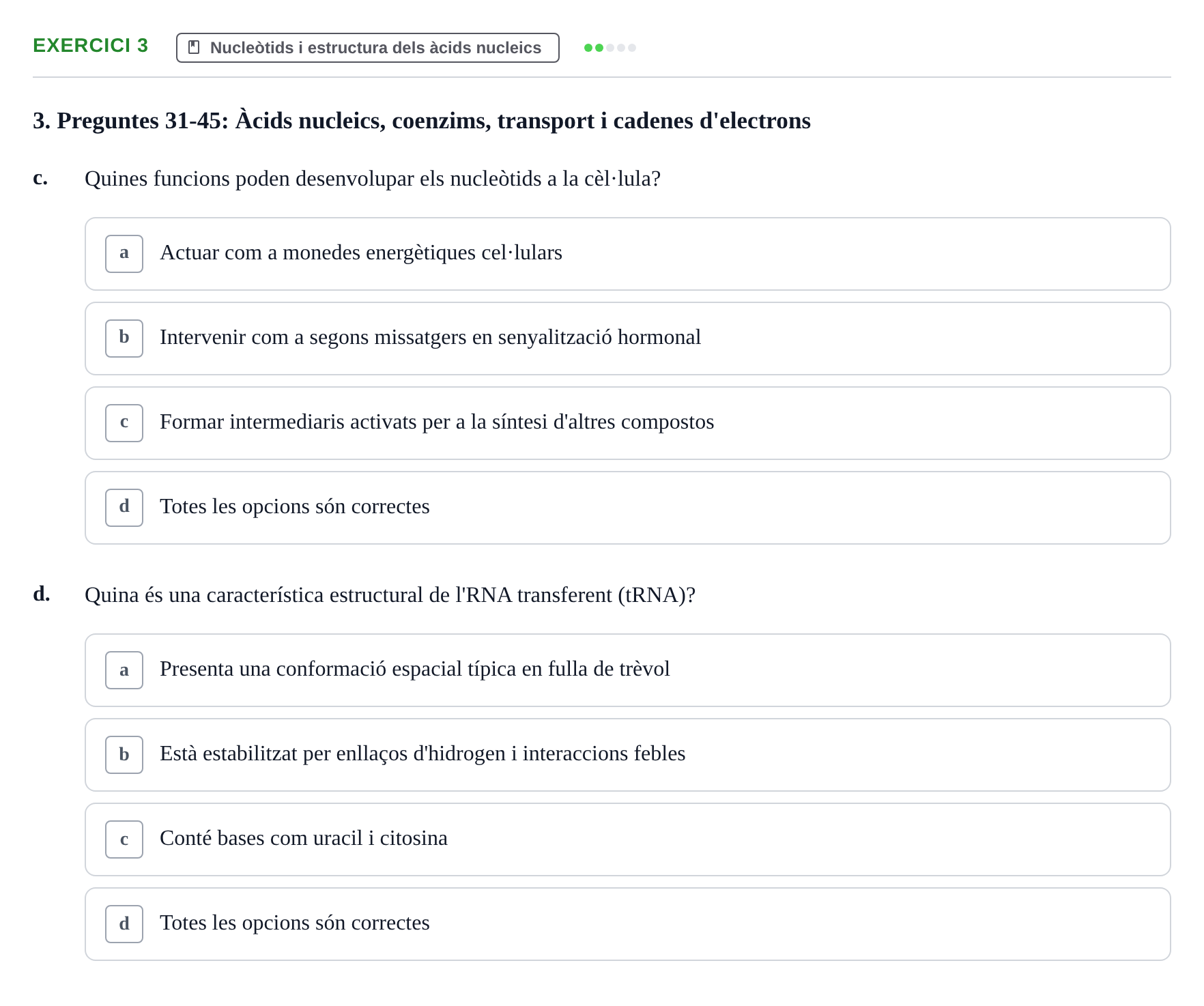
Task: Click the difficulty dots progress indicator
Action: click(x=610, y=48)
